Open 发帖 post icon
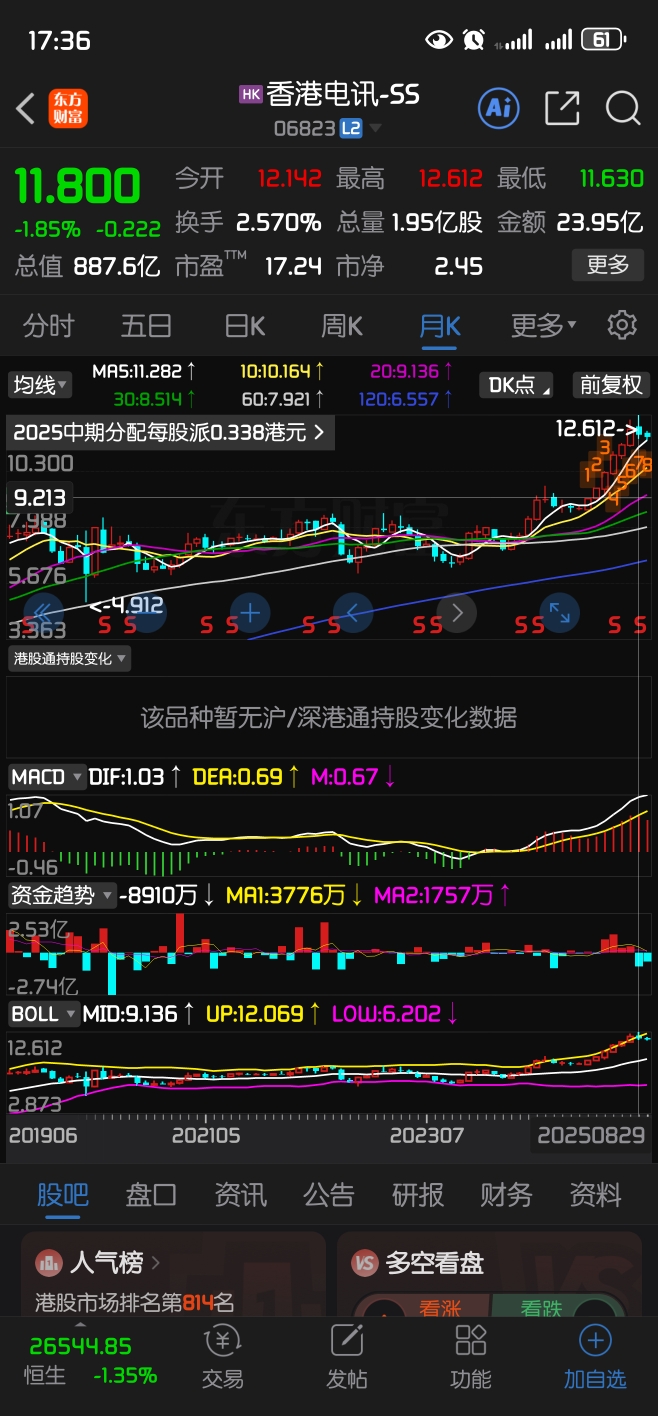 click(347, 1357)
